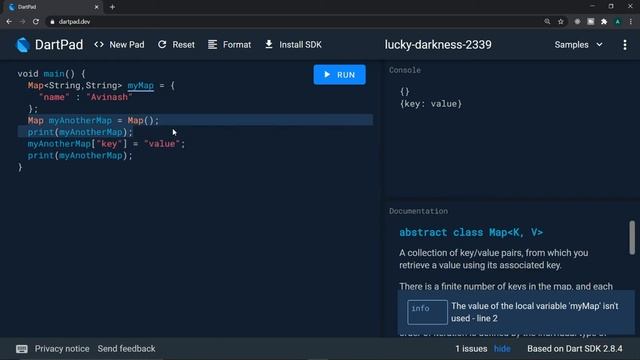Click the Documentation panel scrollbar

[632, 238]
